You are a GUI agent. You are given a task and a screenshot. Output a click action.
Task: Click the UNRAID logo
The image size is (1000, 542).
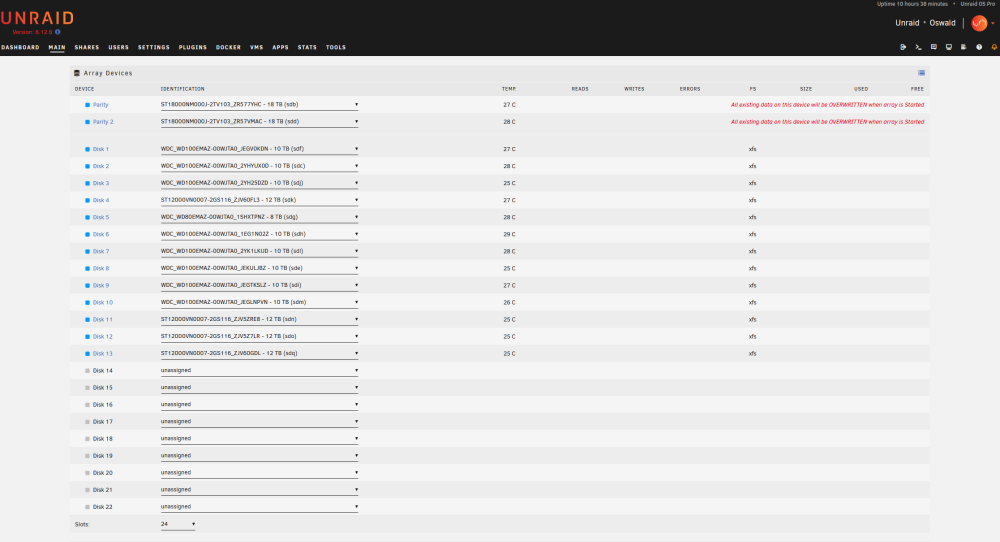(x=37, y=18)
